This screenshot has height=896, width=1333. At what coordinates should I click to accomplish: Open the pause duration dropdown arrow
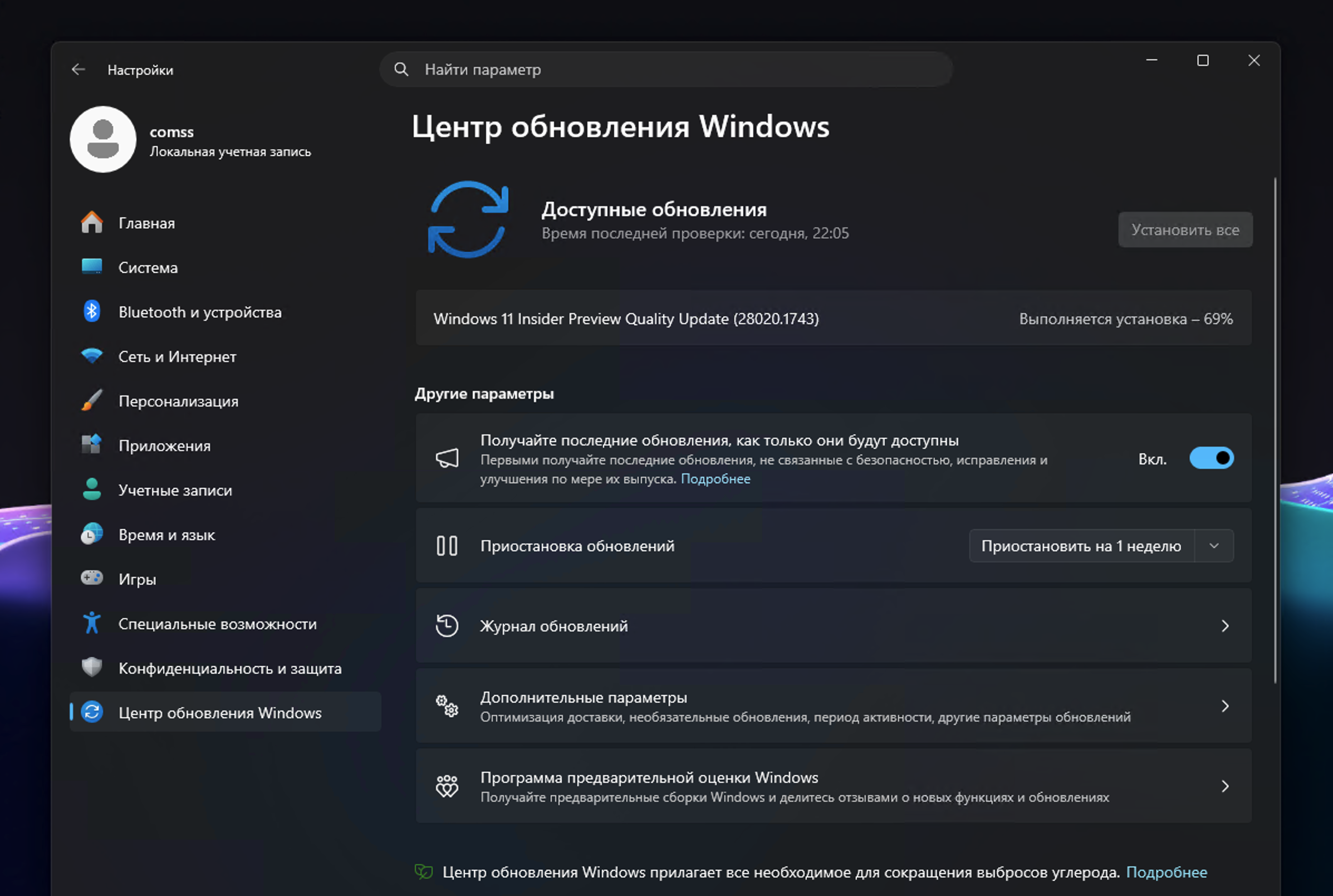(x=1214, y=546)
